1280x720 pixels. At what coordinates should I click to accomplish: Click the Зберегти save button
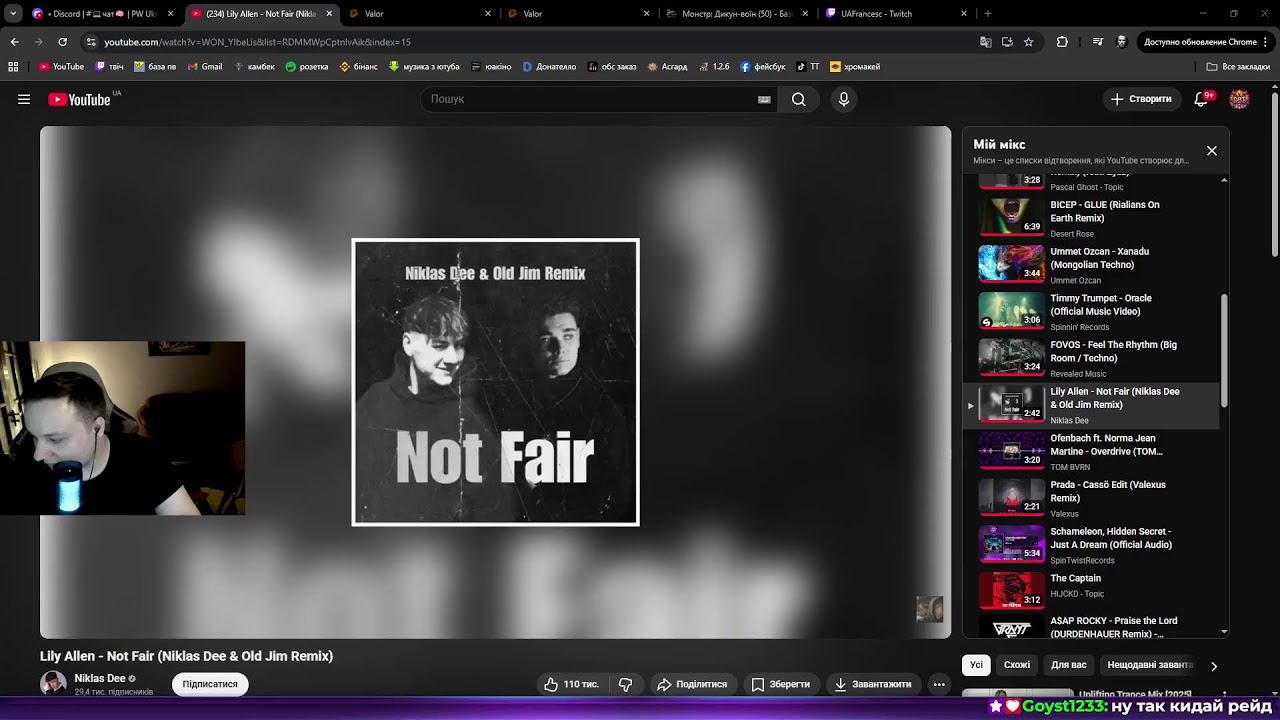781,684
